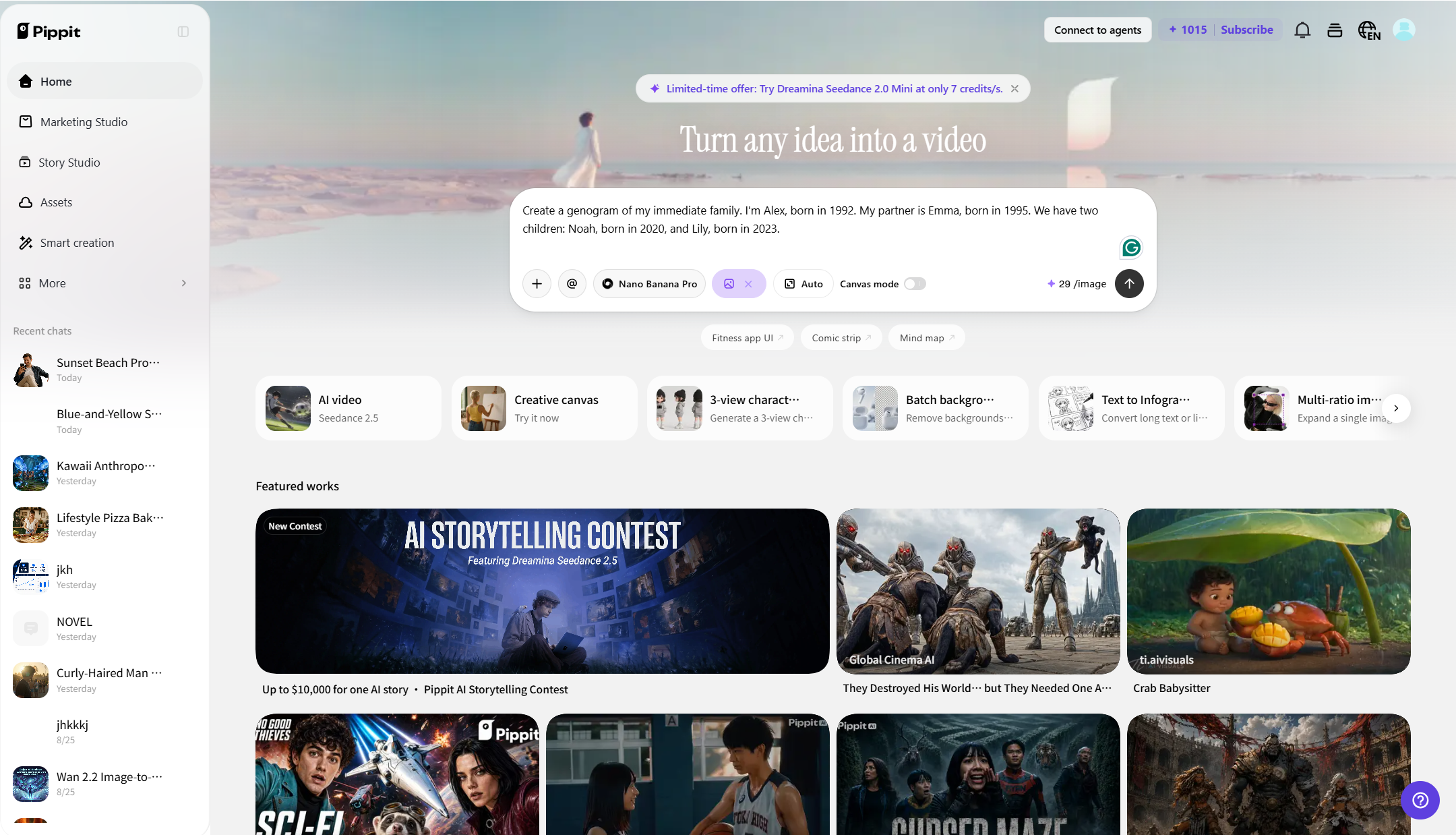Select the Fitness app UI suggestion

click(x=748, y=338)
